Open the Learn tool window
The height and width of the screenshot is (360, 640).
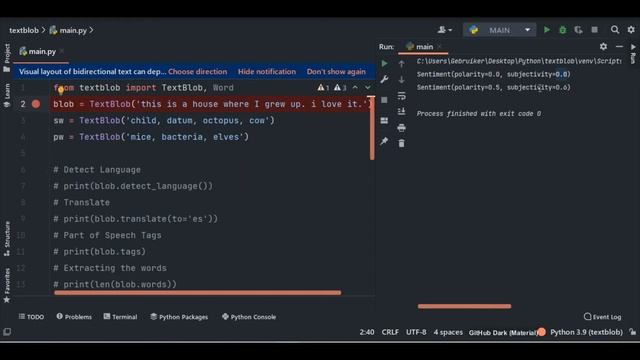click(x=7, y=96)
